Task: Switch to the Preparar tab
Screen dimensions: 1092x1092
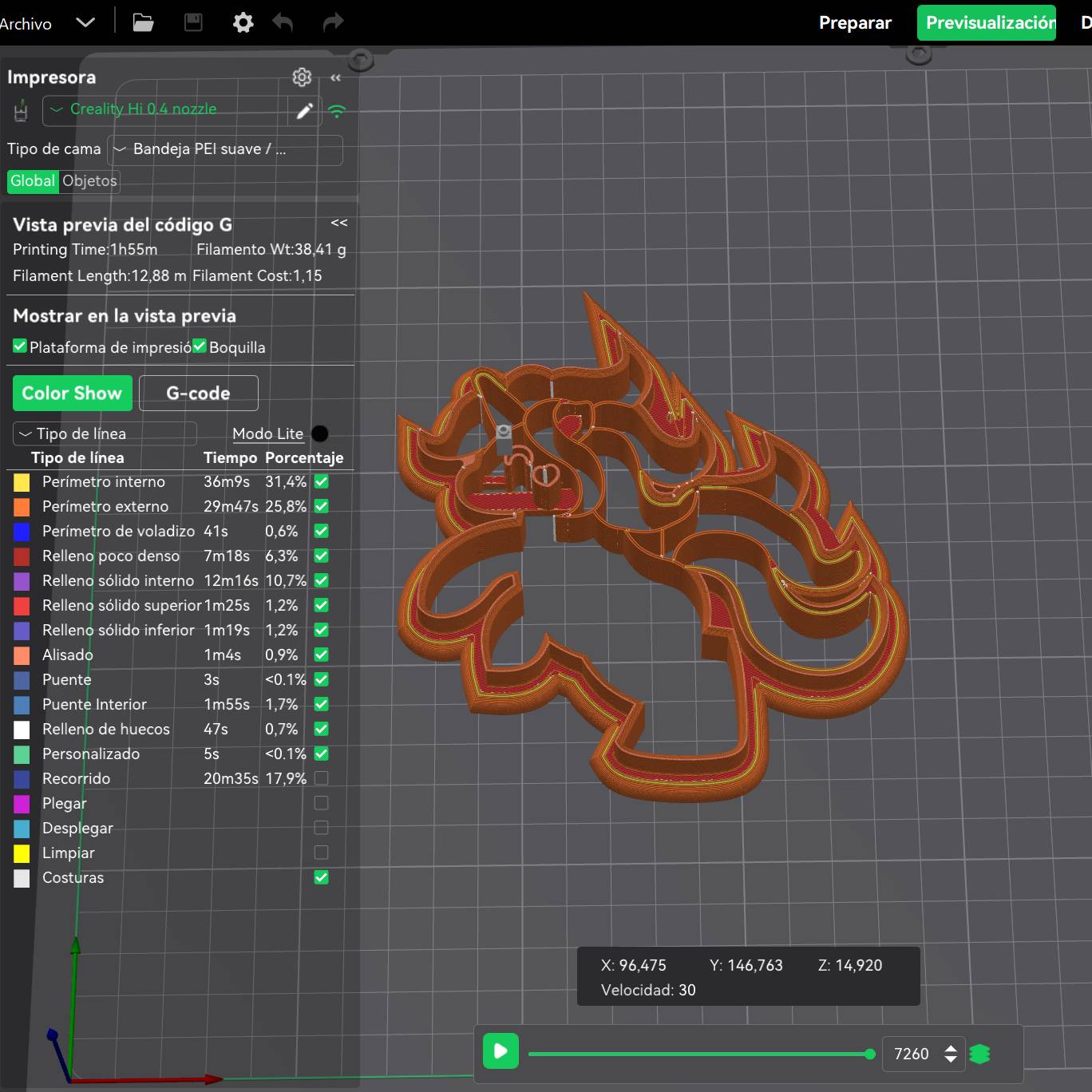Action: [855, 22]
